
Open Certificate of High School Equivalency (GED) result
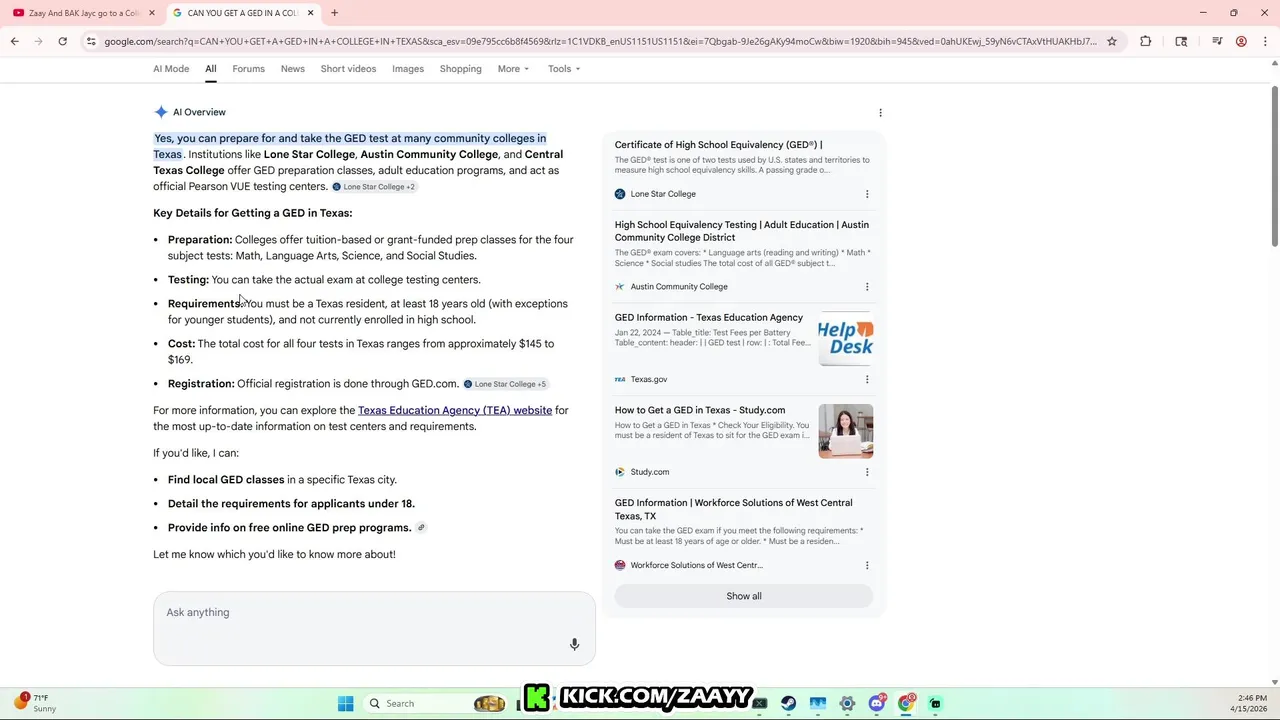[x=719, y=145]
